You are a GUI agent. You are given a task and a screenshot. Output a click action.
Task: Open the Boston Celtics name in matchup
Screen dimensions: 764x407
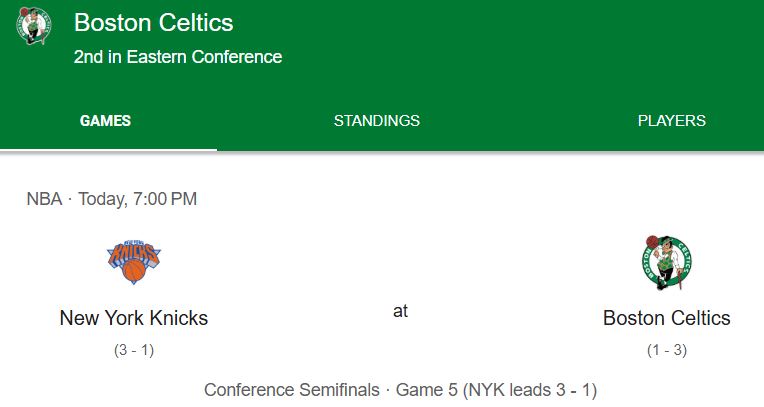coord(667,318)
